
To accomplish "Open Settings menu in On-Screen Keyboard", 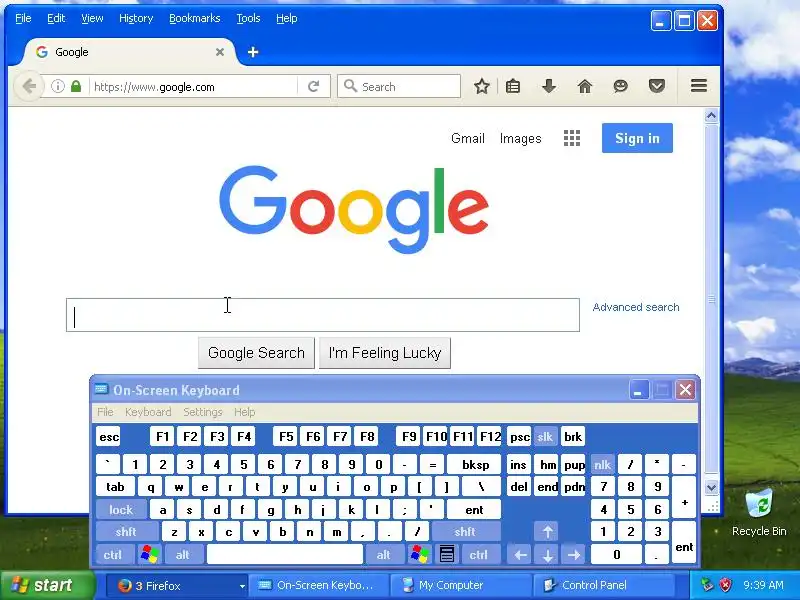I will click(x=203, y=412).
